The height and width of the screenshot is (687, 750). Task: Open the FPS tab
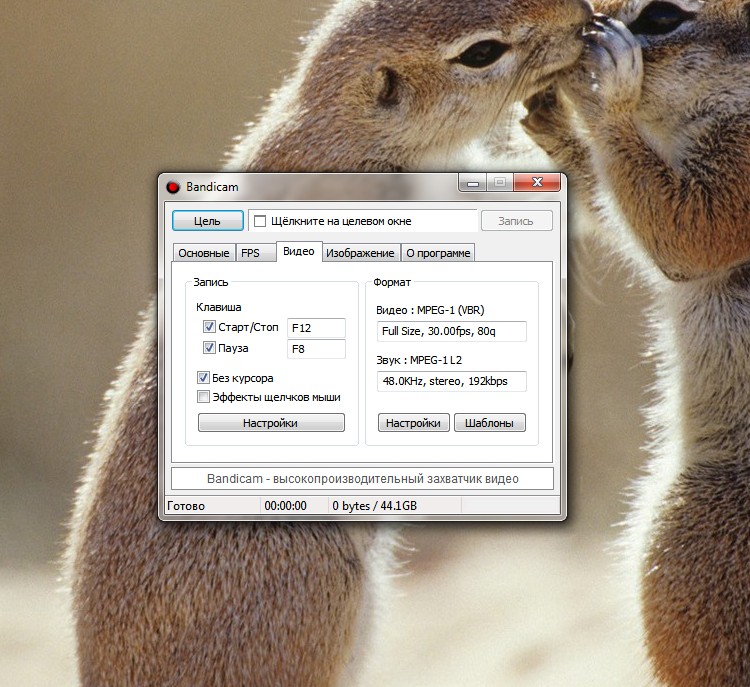[256, 253]
